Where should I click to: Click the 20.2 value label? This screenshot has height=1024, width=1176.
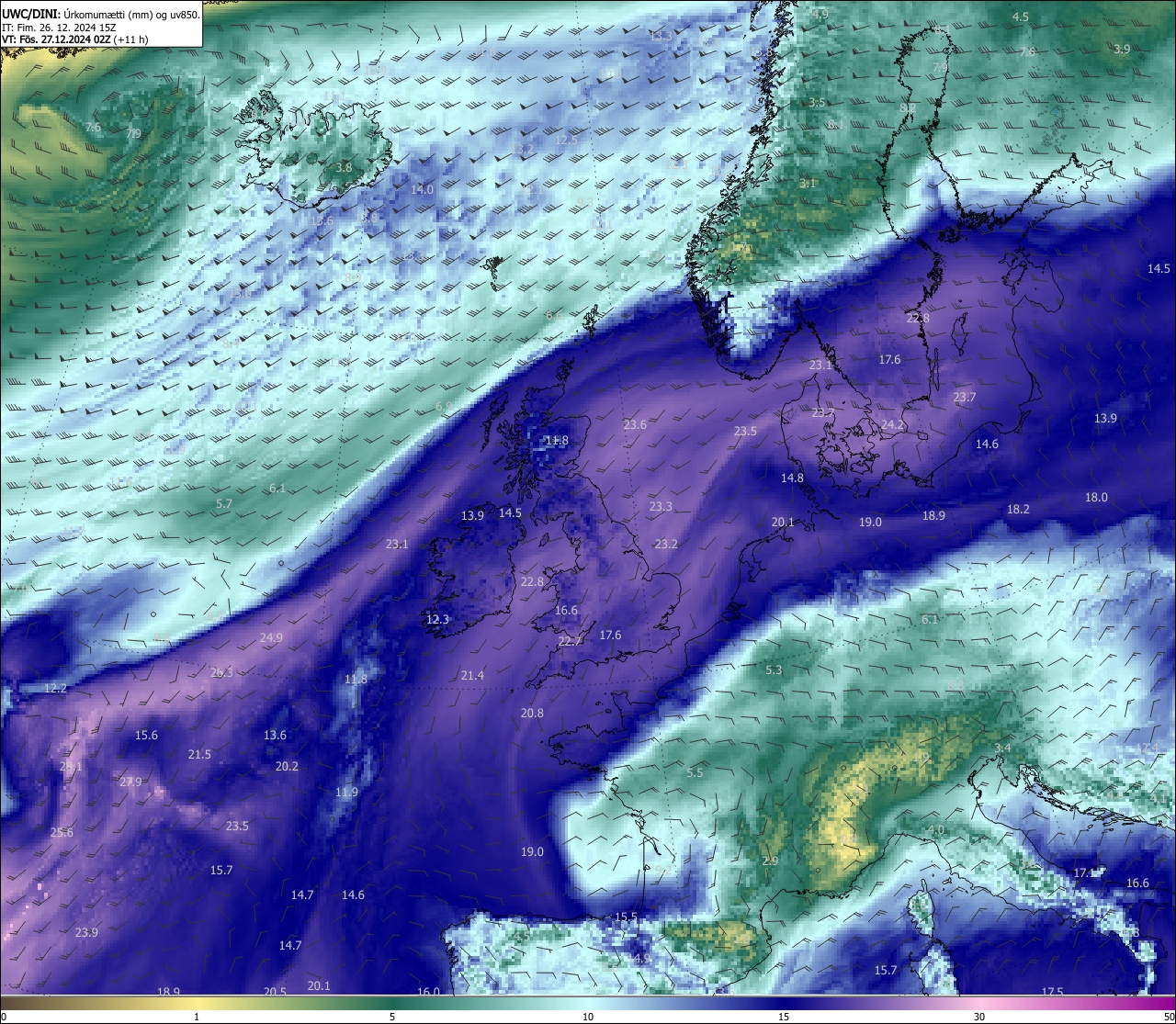[x=287, y=767]
